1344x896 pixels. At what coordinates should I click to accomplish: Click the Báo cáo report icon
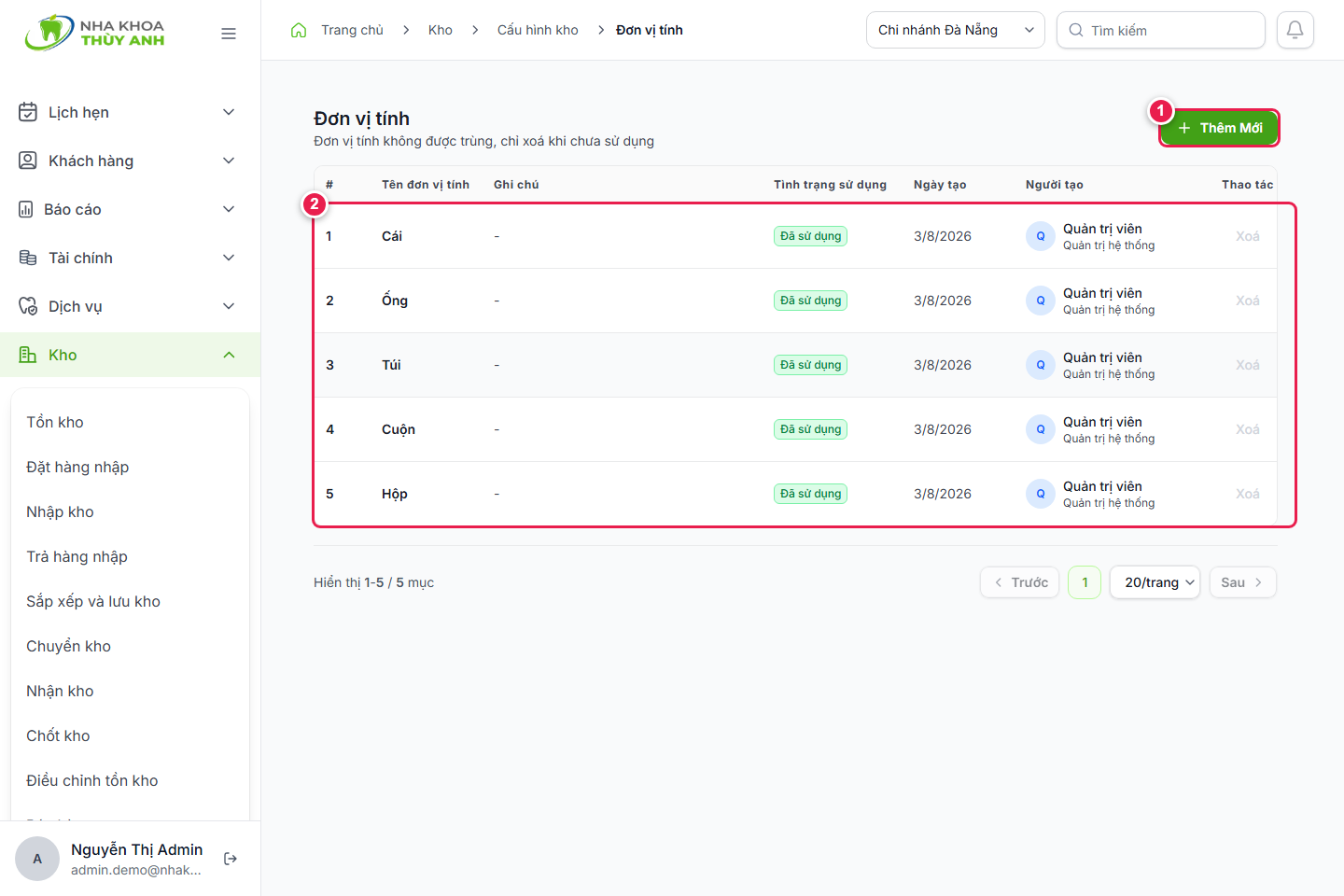click(26, 209)
